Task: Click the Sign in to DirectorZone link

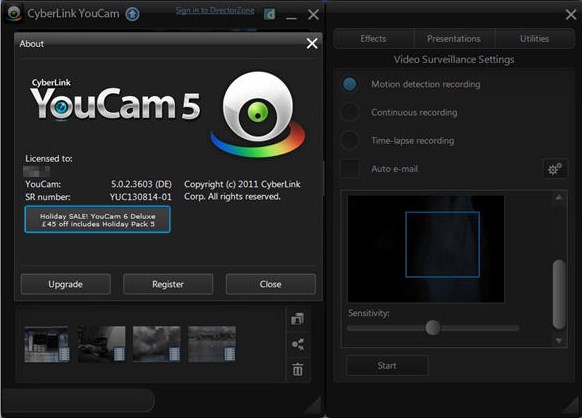Action: (x=215, y=10)
